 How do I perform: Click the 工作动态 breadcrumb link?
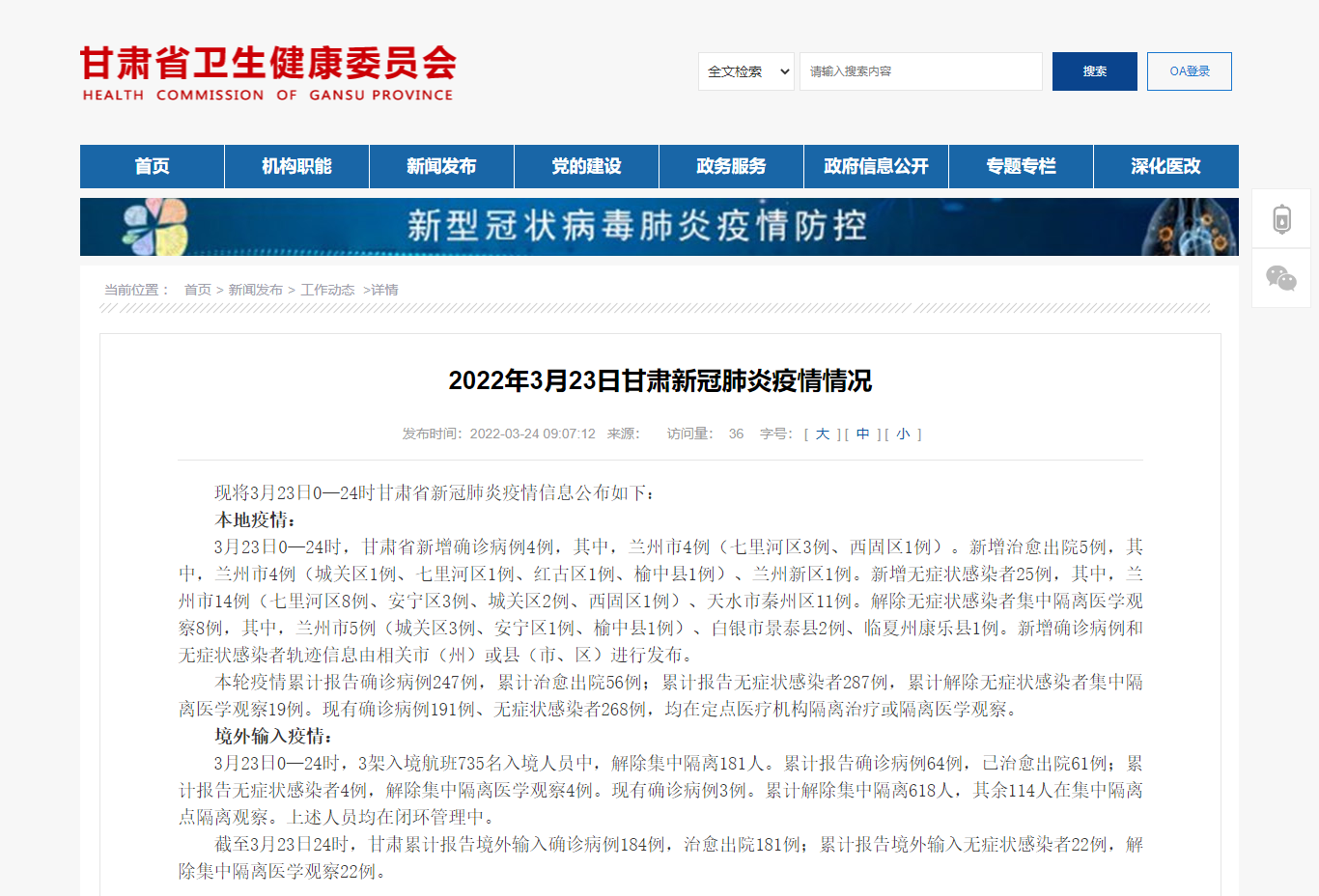click(328, 290)
